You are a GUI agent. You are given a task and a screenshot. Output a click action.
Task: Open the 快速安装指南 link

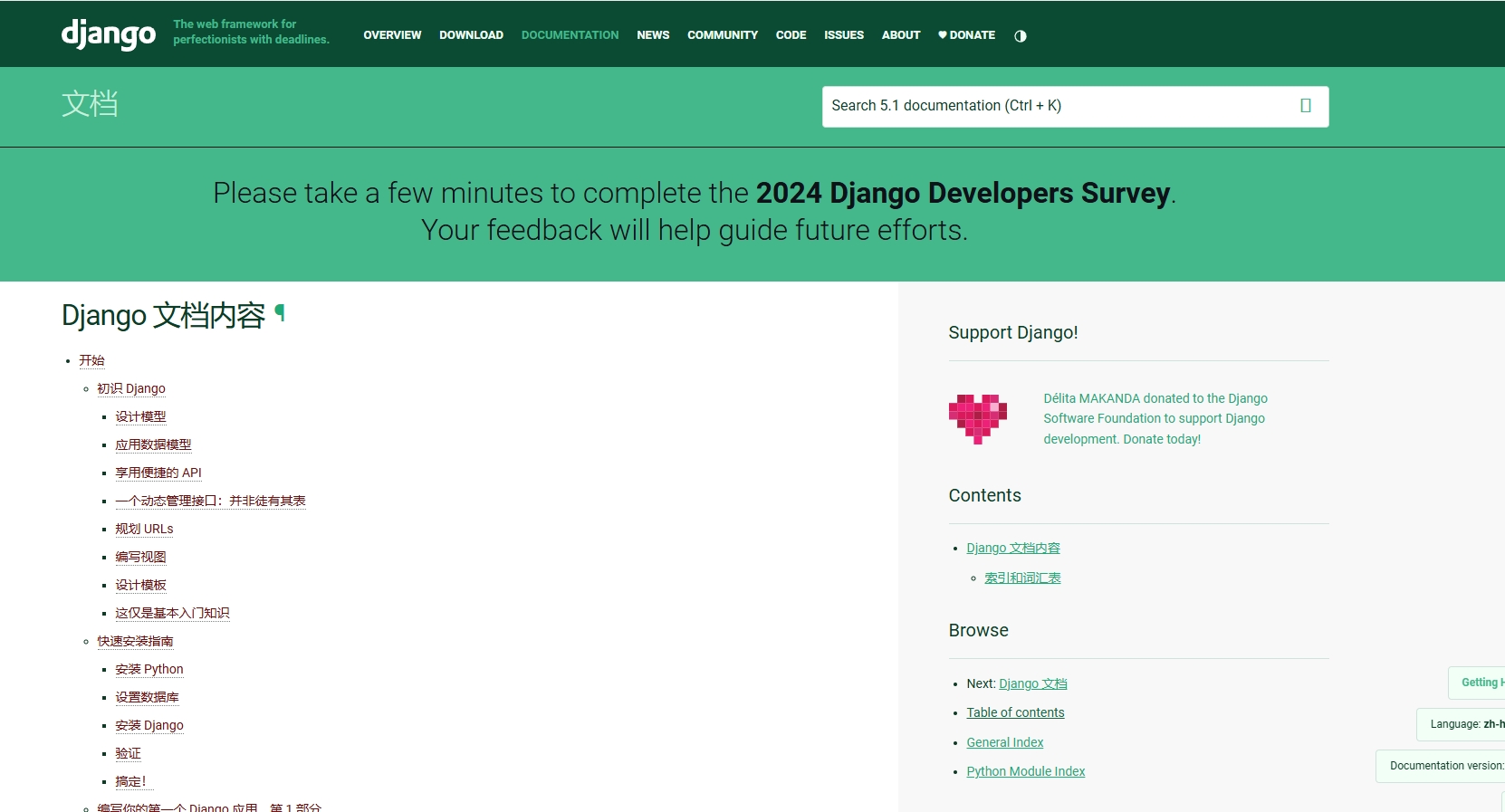pos(135,641)
